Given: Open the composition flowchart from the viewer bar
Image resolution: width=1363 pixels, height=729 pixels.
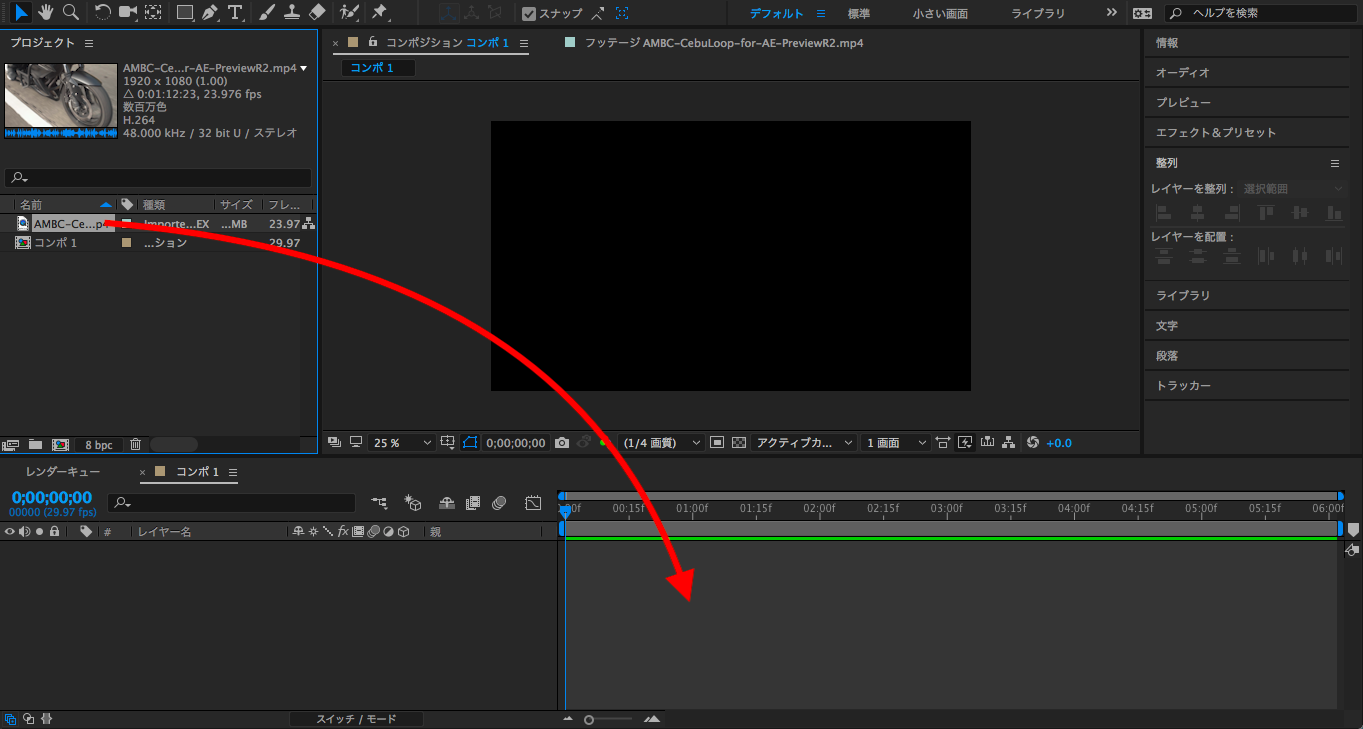Looking at the screenshot, I should pyautogui.click(x=1008, y=442).
